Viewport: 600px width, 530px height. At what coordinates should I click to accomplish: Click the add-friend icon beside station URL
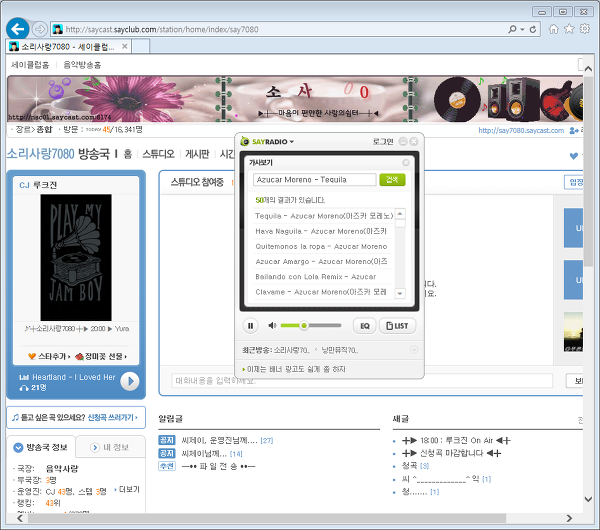coord(574,130)
